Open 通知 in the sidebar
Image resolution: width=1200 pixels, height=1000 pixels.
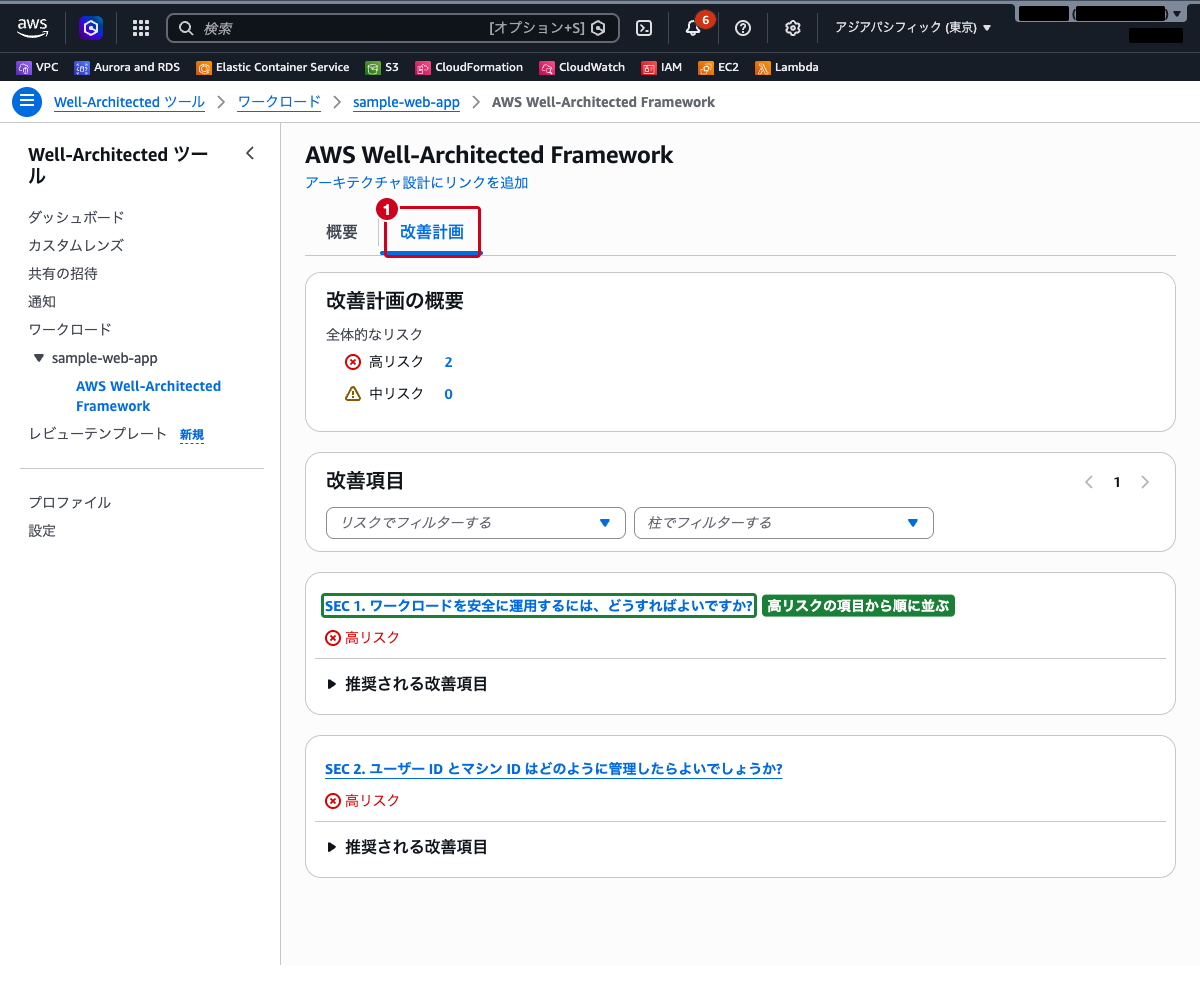pos(42,302)
